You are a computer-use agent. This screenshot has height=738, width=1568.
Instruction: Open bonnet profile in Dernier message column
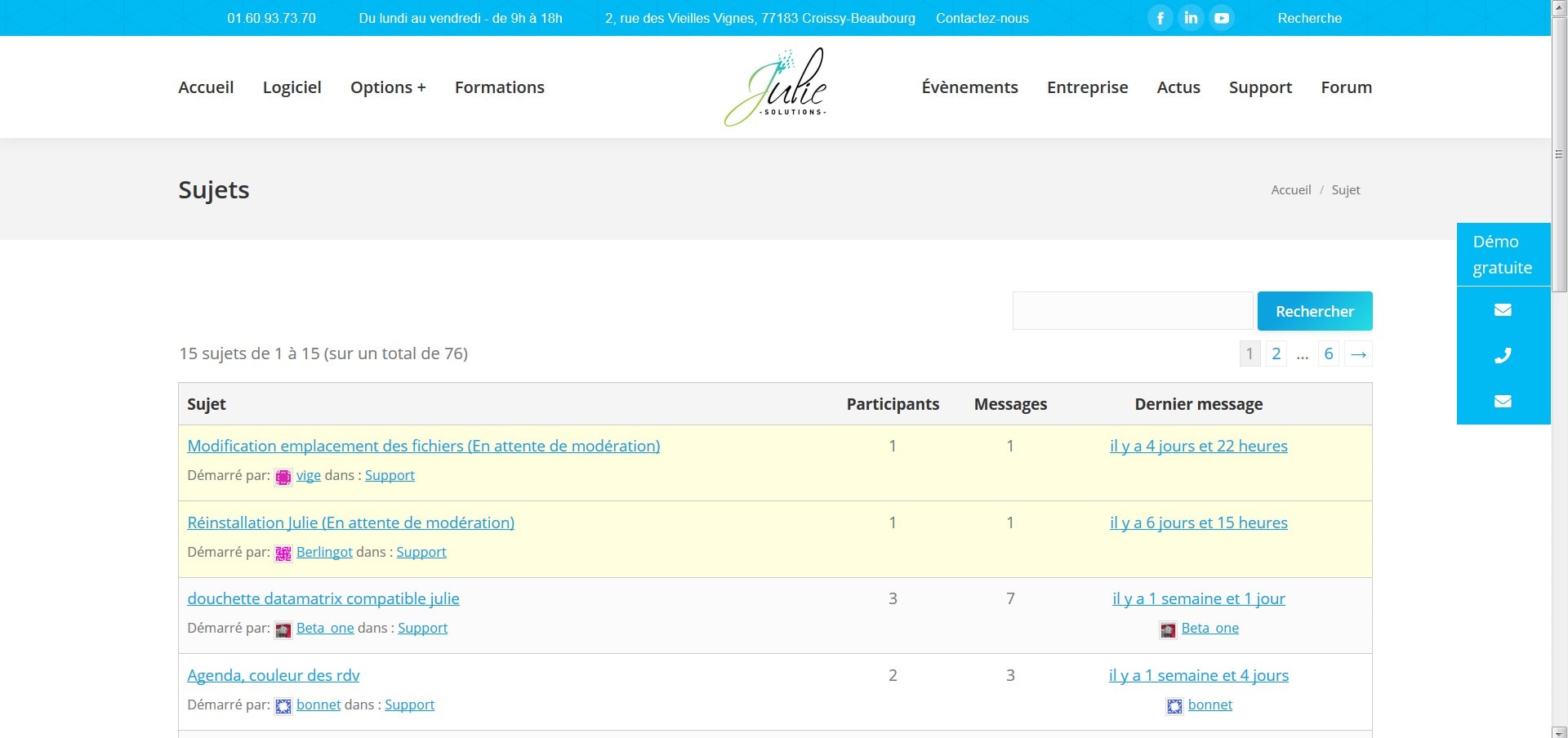coord(1210,705)
